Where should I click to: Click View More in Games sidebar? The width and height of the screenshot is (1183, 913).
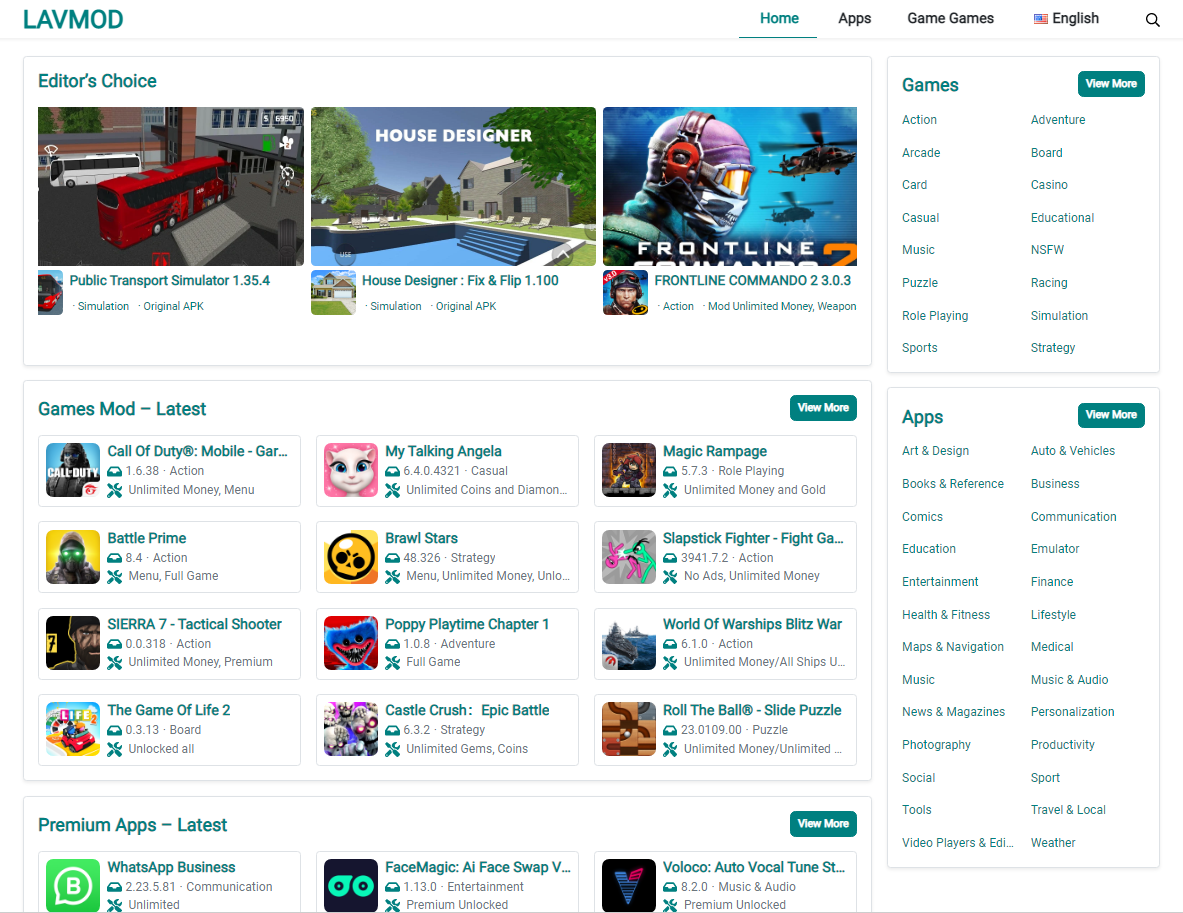[x=1111, y=84]
